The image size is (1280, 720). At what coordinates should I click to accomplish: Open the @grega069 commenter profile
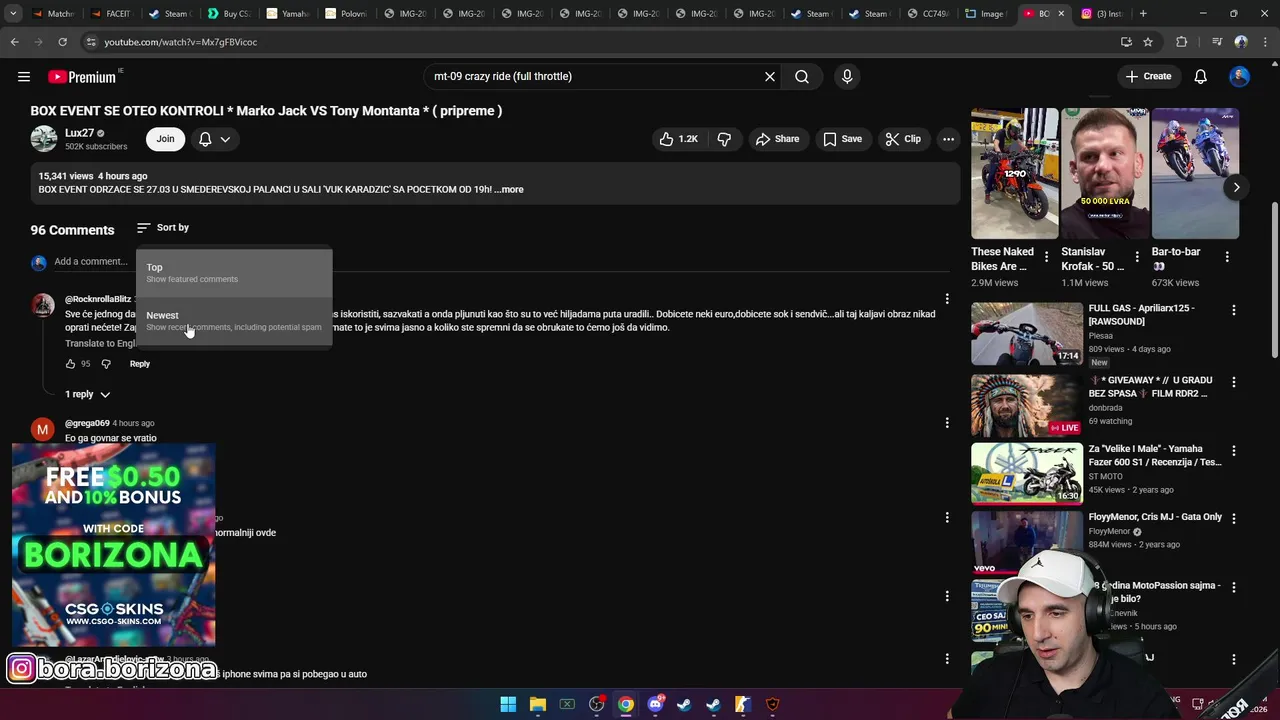(87, 423)
